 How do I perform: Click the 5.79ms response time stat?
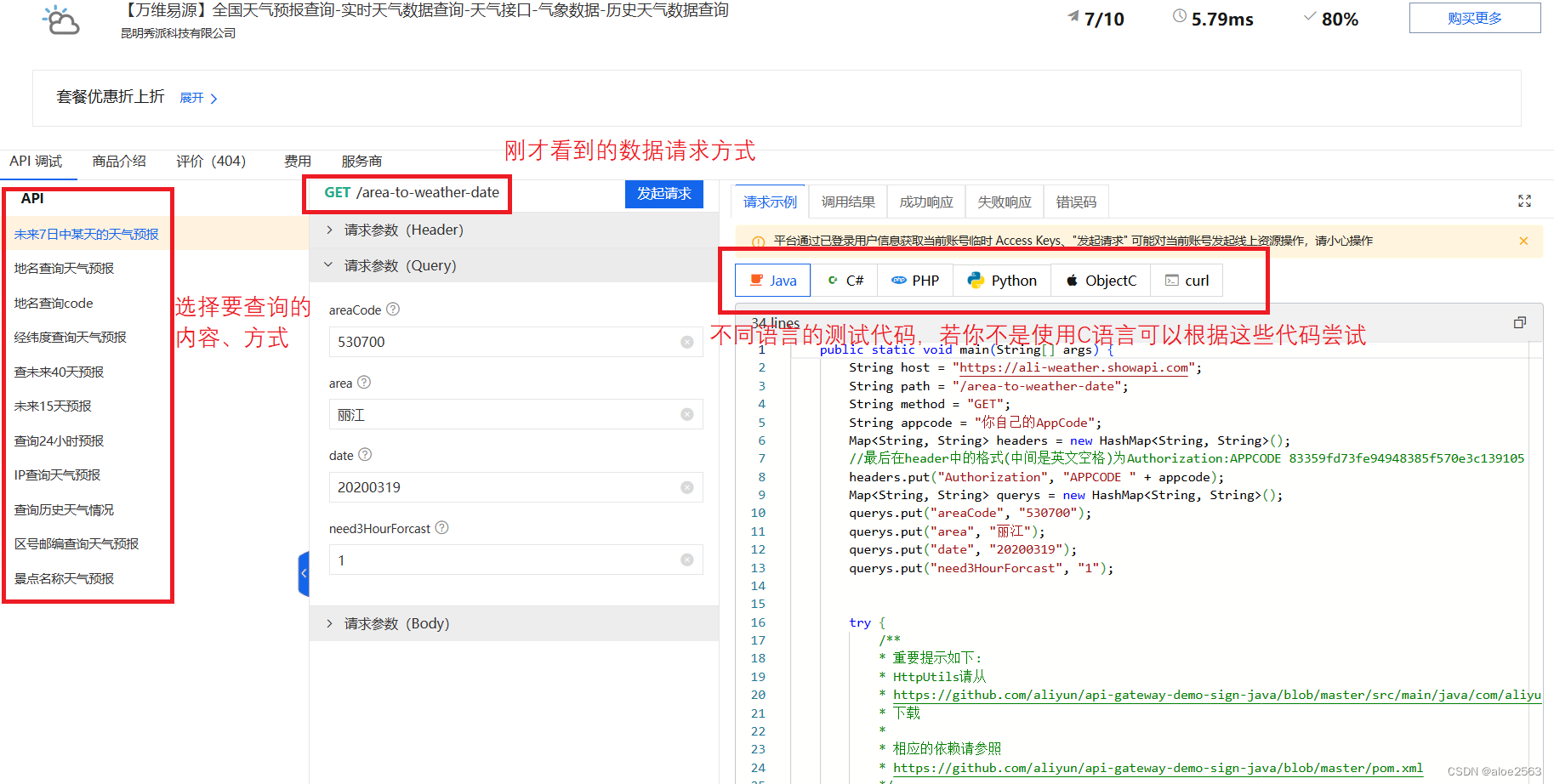point(1213,19)
